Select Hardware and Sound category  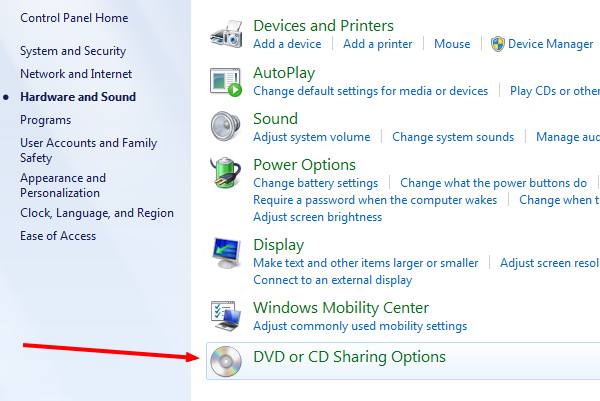(78, 97)
